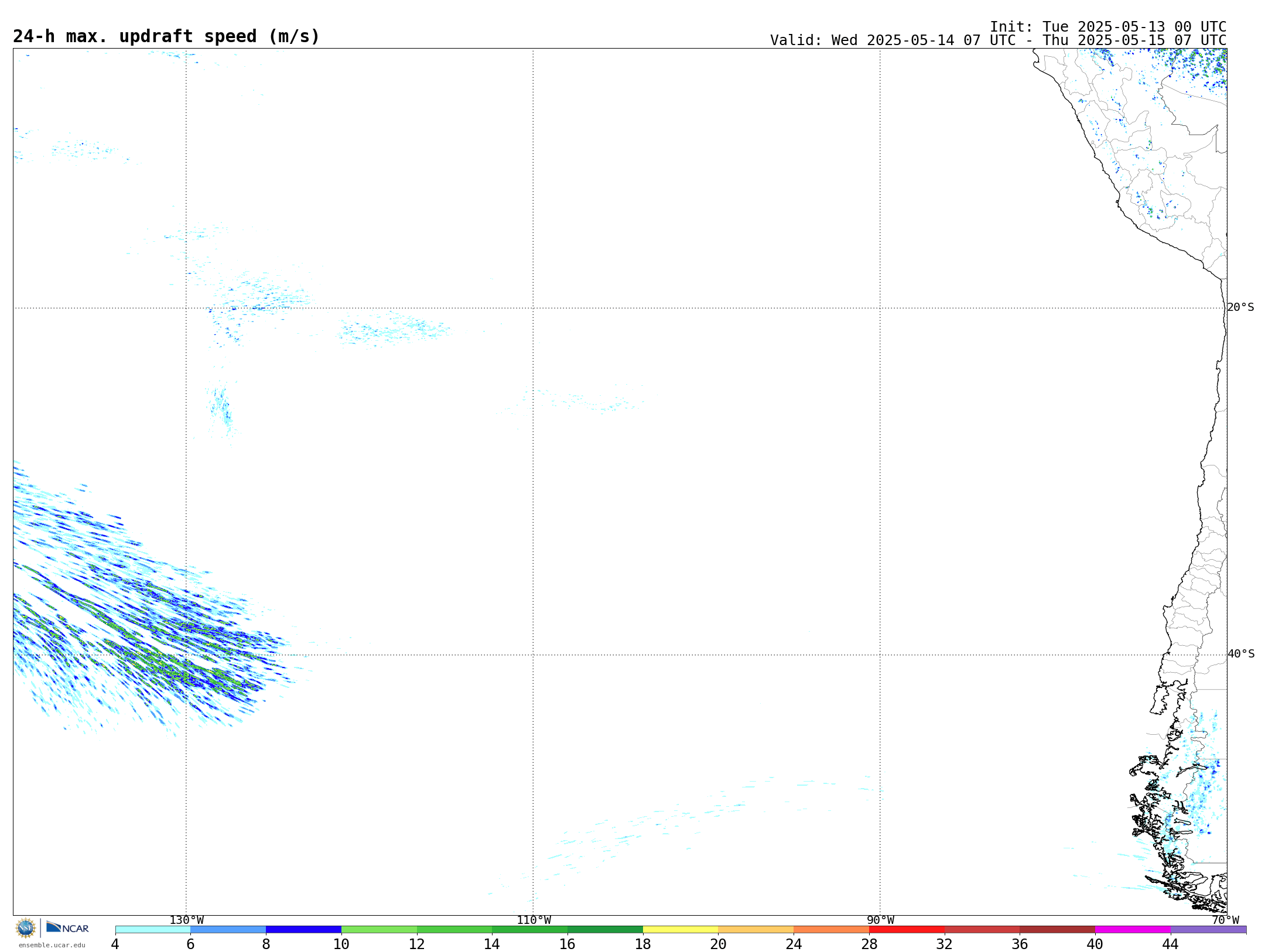Click the 70°W longitude label
The image size is (1265, 952).
click(x=1225, y=920)
